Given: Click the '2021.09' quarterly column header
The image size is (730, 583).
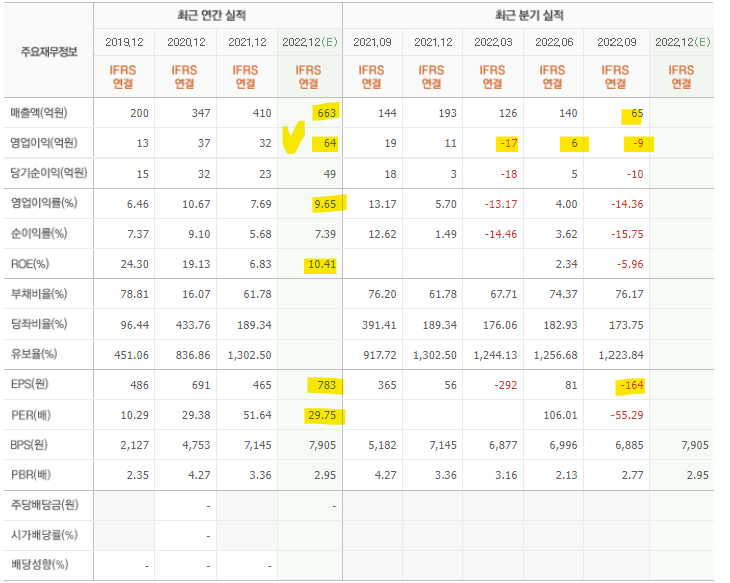Looking at the screenshot, I should 372,42.
